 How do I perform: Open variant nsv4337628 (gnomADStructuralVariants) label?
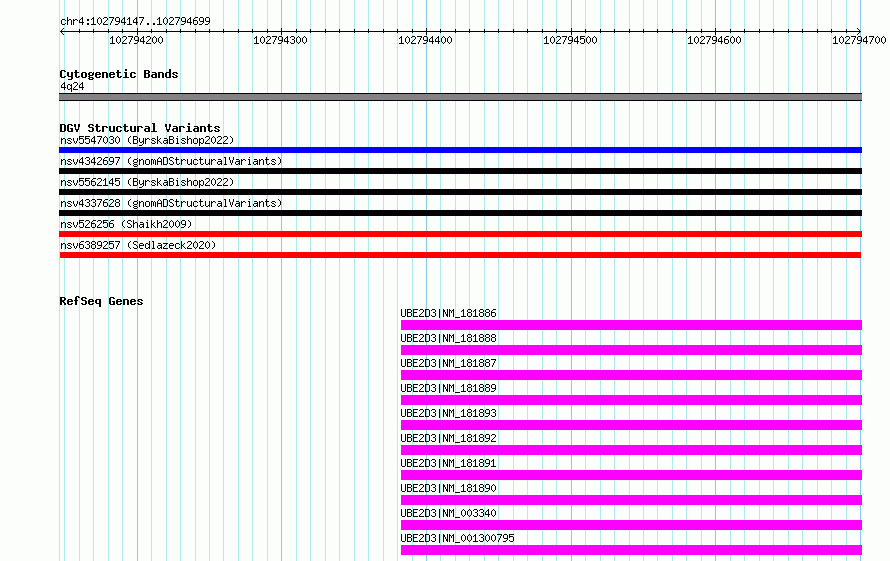tap(171, 203)
